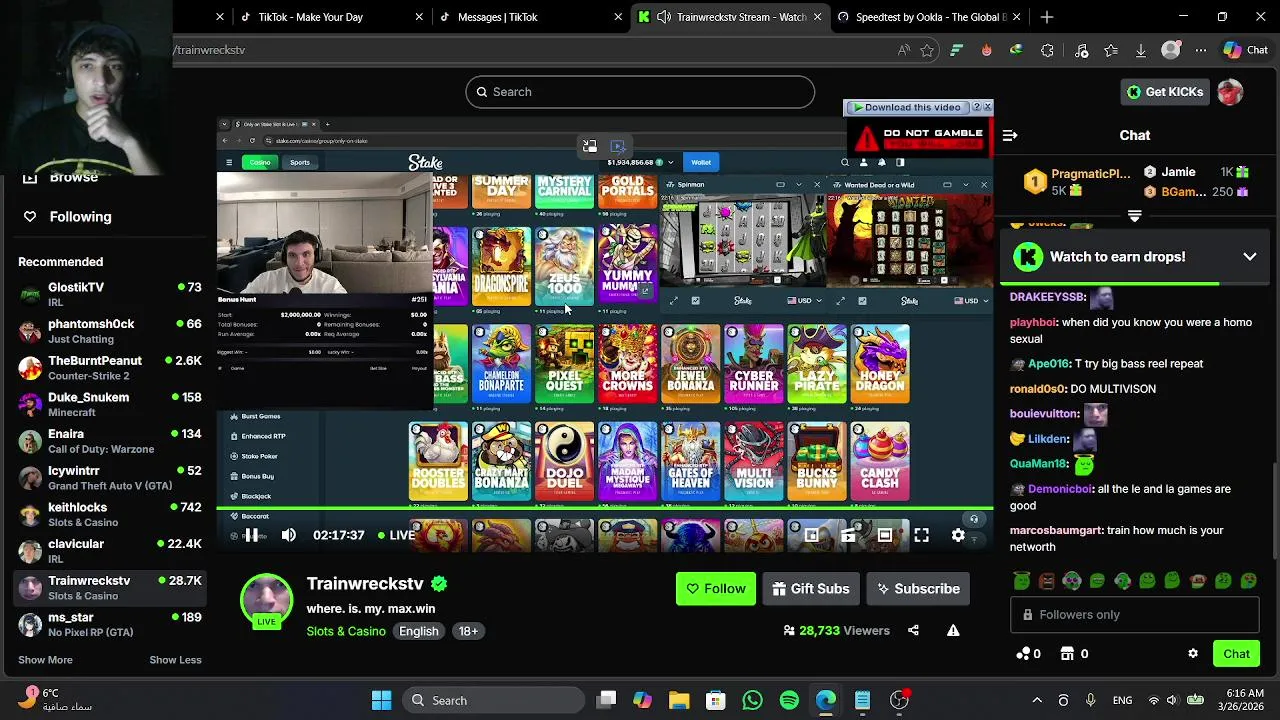Click the Followers only chat input

pyautogui.click(x=1135, y=615)
